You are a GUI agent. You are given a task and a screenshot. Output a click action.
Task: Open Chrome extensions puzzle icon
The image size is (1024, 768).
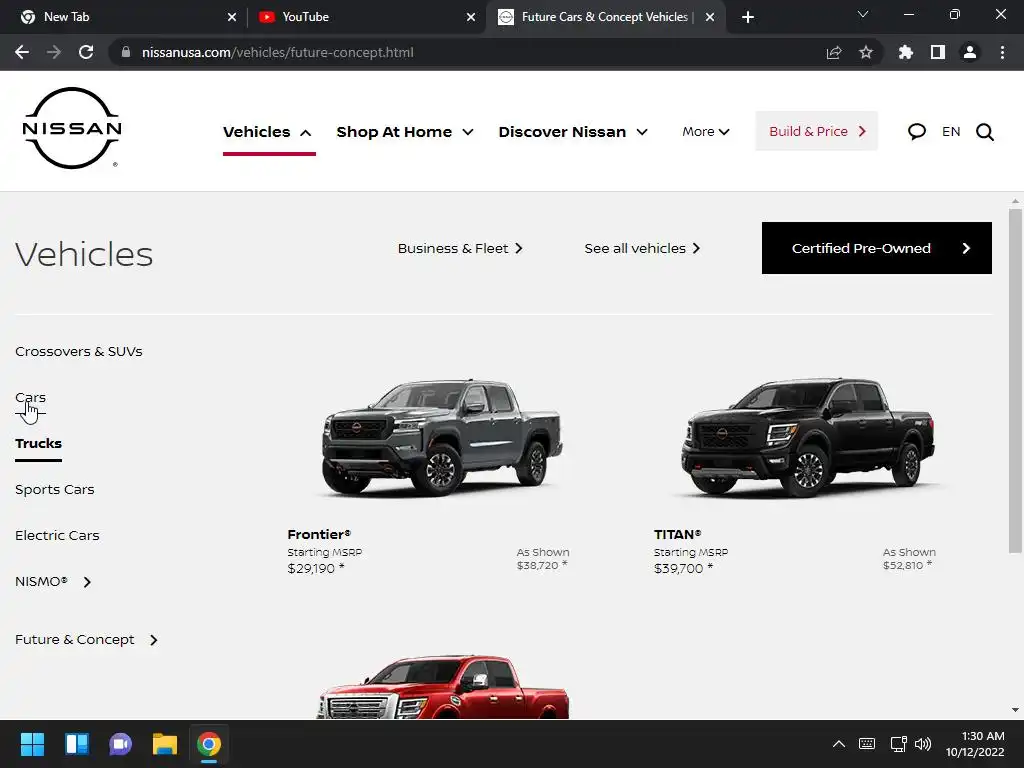905,52
